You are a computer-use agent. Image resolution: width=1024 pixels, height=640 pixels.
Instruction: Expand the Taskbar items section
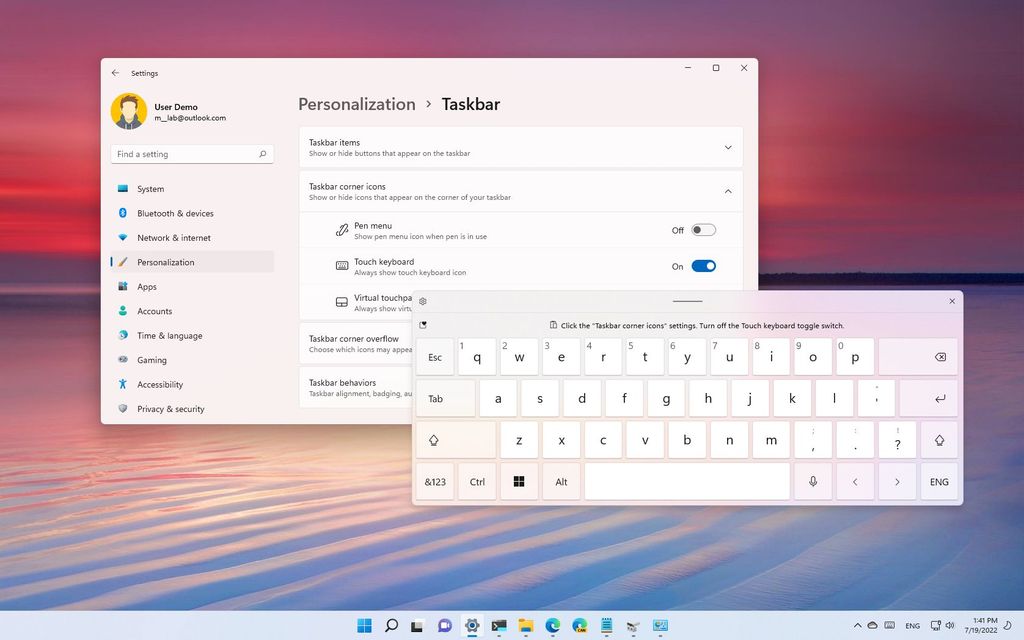pyautogui.click(x=728, y=146)
